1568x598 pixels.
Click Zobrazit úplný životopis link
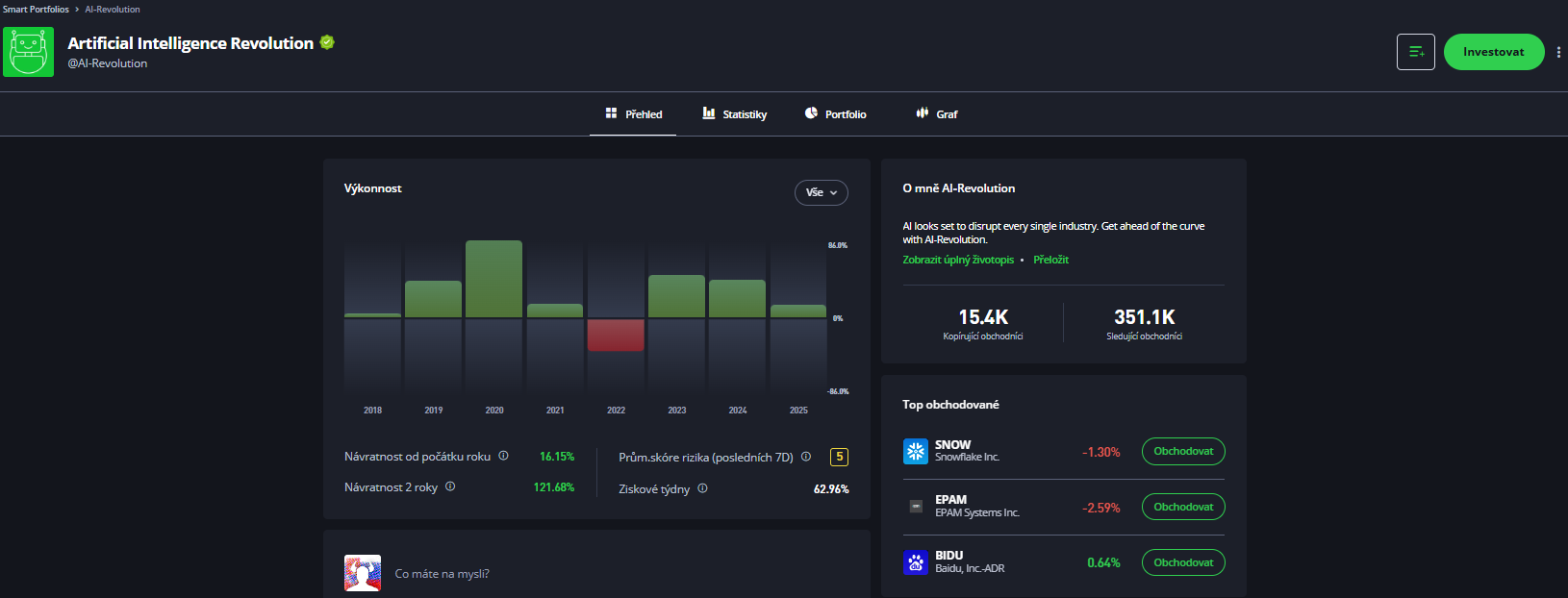(x=957, y=260)
